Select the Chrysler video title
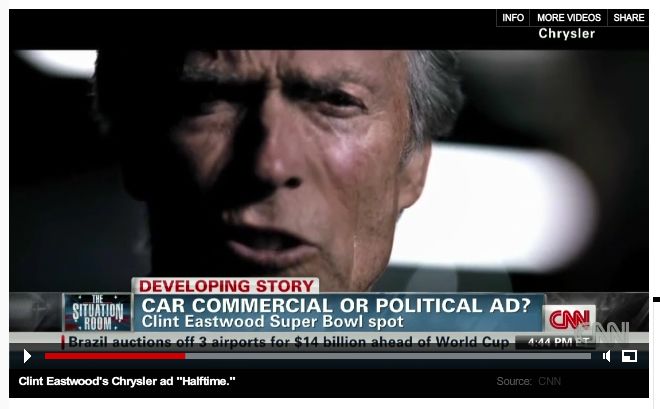The width and height of the screenshot is (660, 409). (x=567, y=34)
